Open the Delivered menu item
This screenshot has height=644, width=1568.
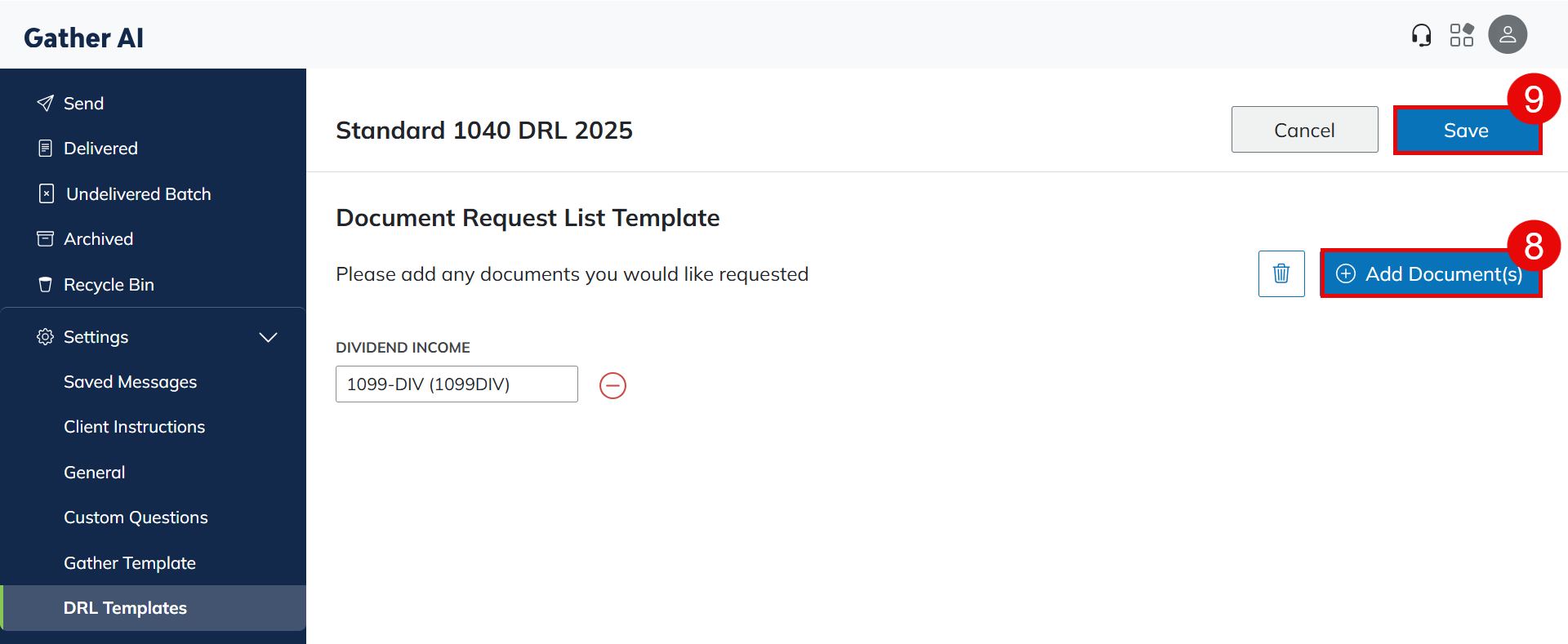[100, 149]
